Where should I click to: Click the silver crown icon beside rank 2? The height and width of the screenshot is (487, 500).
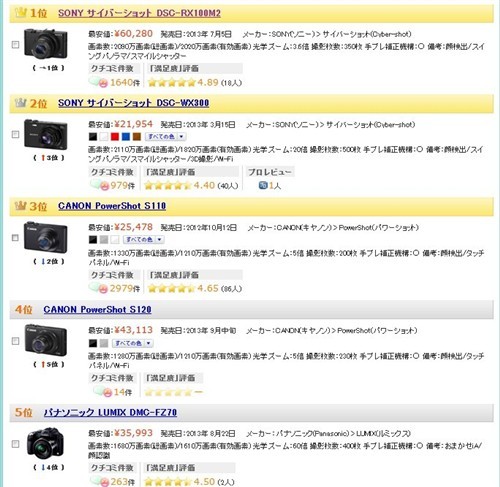point(21,103)
